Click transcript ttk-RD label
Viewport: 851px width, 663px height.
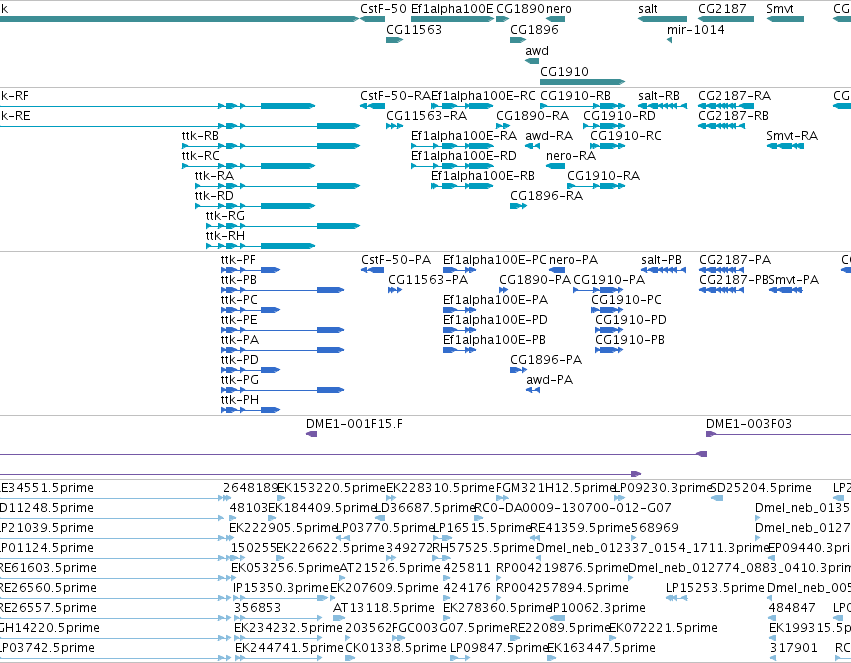214,196
